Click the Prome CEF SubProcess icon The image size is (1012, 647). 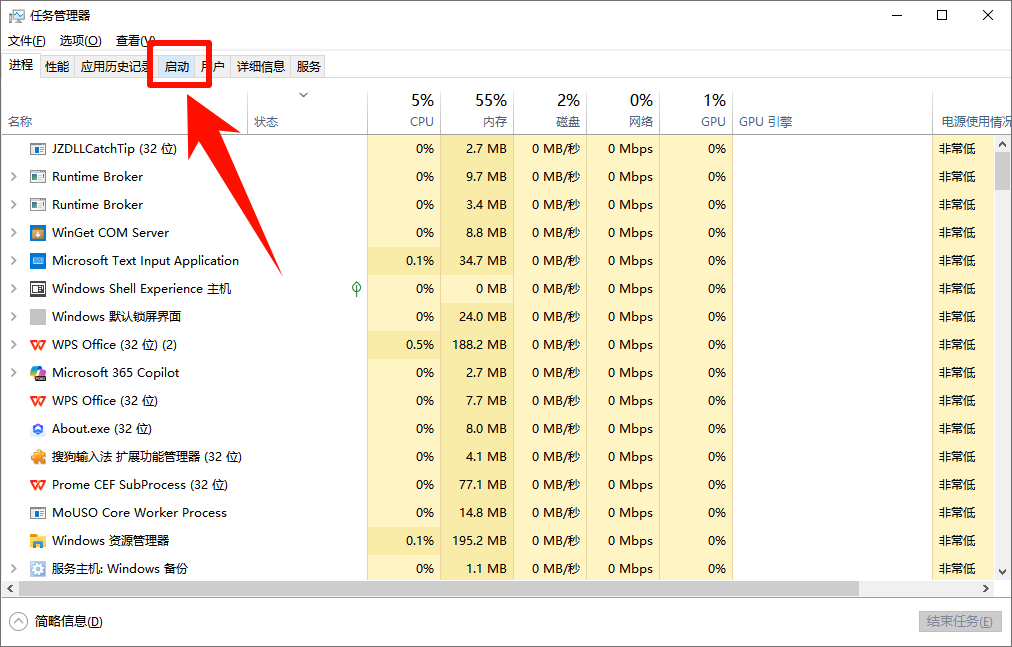click(38, 485)
